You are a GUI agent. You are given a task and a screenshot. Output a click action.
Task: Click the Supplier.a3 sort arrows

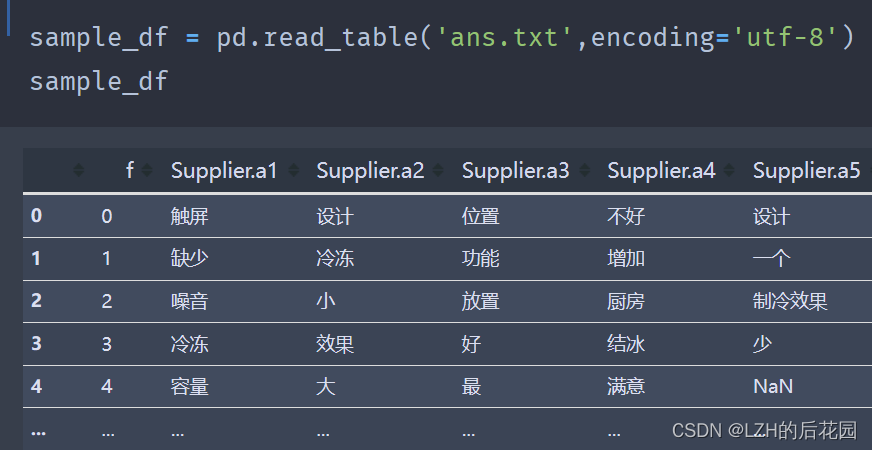(584, 171)
